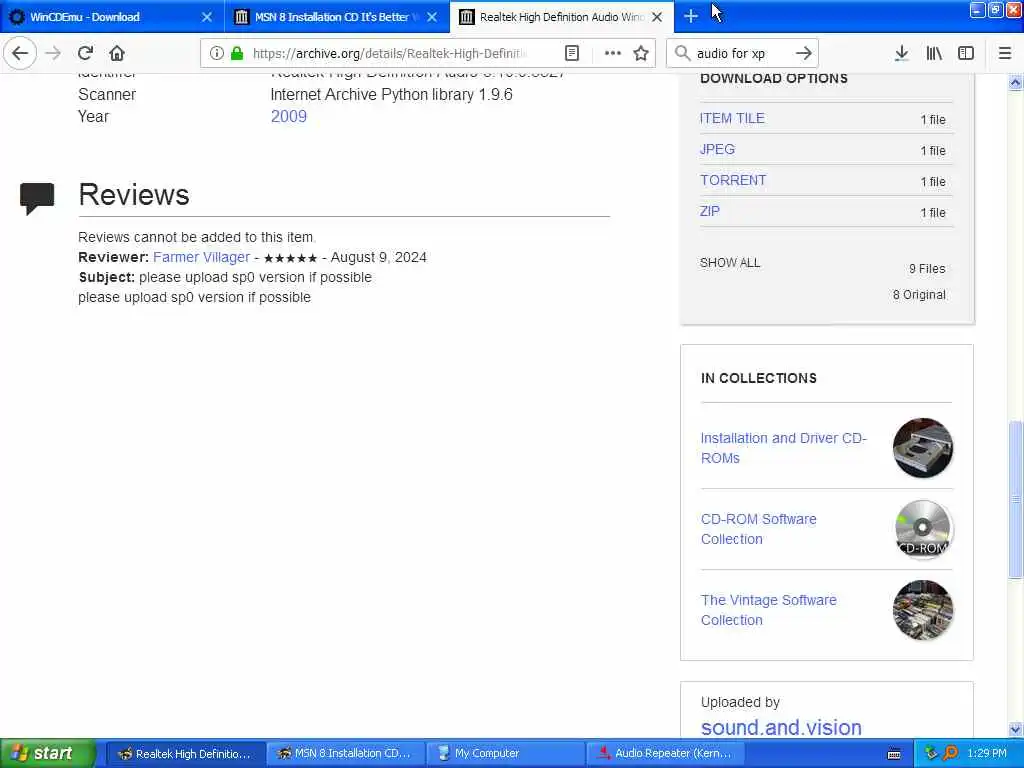
Task: Open page actions three-dot menu
Action: tap(612, 54)
